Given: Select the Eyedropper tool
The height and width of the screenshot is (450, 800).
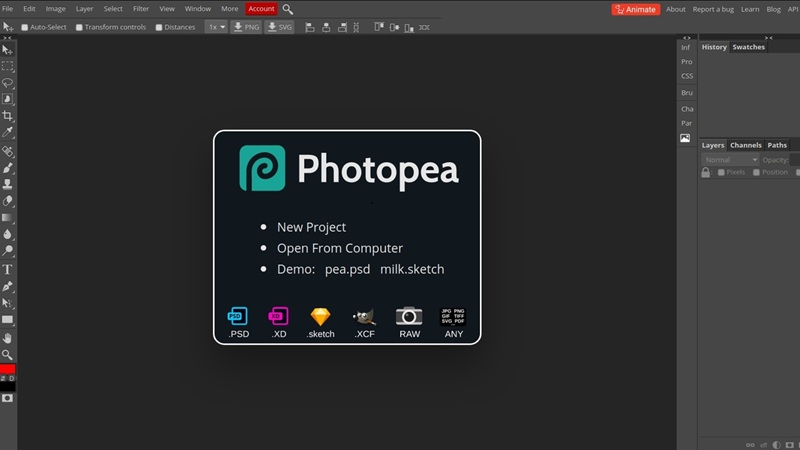Looking at the screenshot, I should point(7,133).
